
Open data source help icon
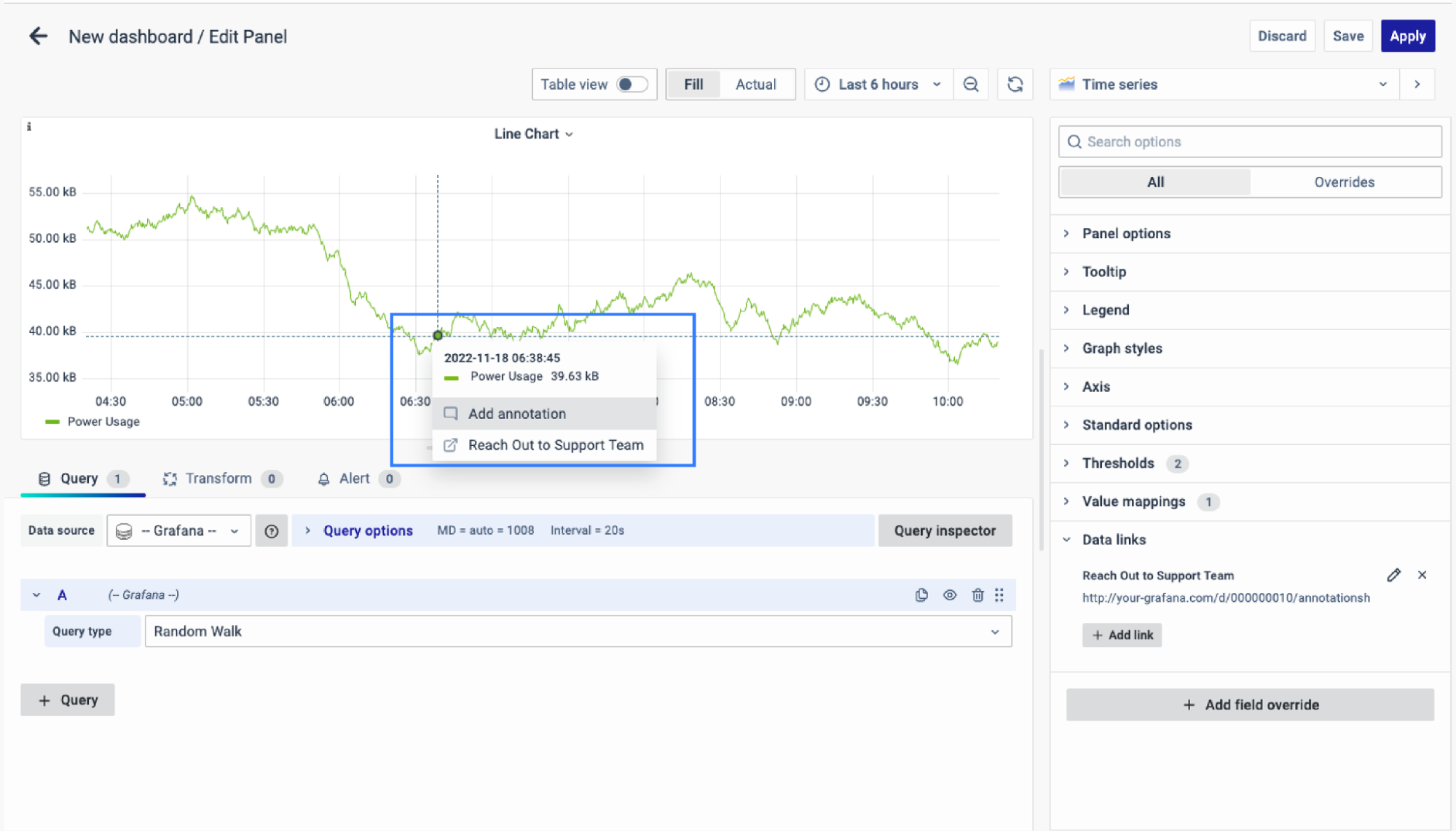272,531
